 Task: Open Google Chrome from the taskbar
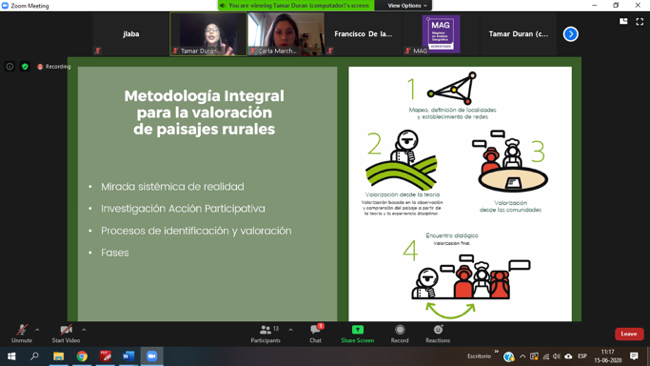point(82,356)
